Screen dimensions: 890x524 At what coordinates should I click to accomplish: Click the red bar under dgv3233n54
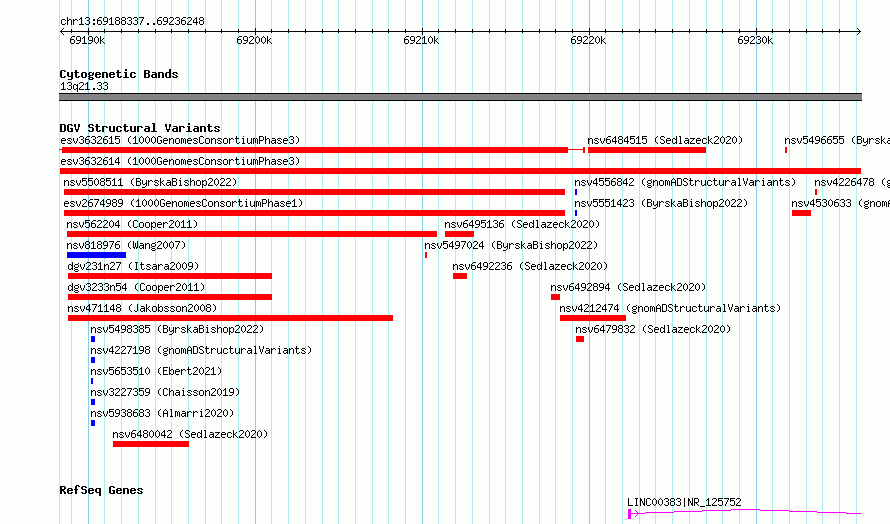tap(170, 297)
